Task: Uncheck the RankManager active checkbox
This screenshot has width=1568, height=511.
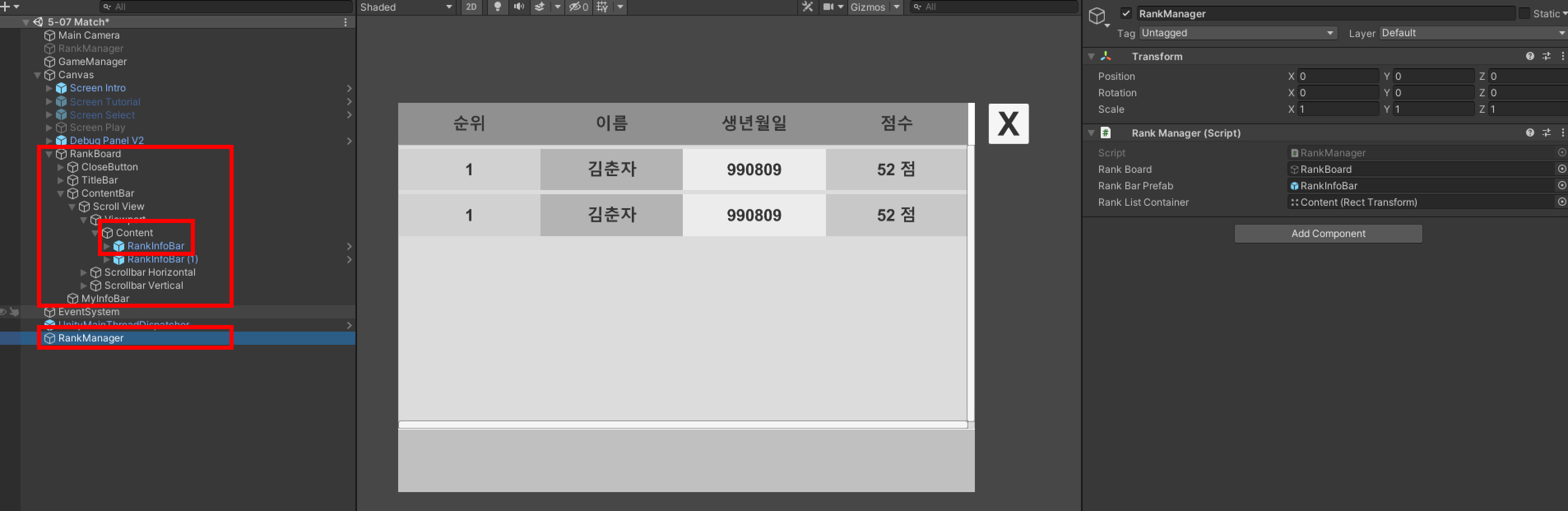Action: [1126, 14]
